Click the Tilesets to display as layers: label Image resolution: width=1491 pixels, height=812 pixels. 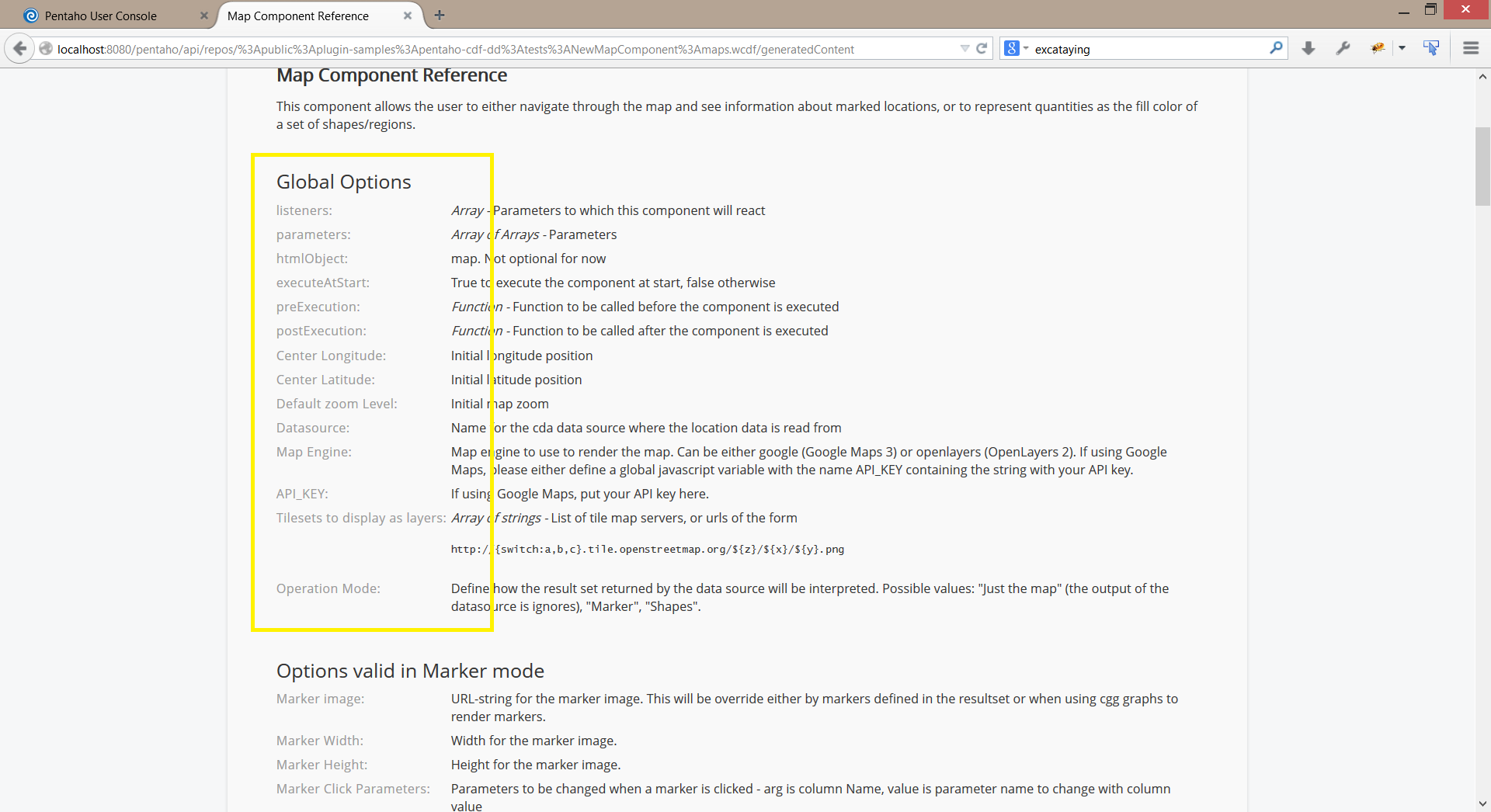[x=361, y=518]
